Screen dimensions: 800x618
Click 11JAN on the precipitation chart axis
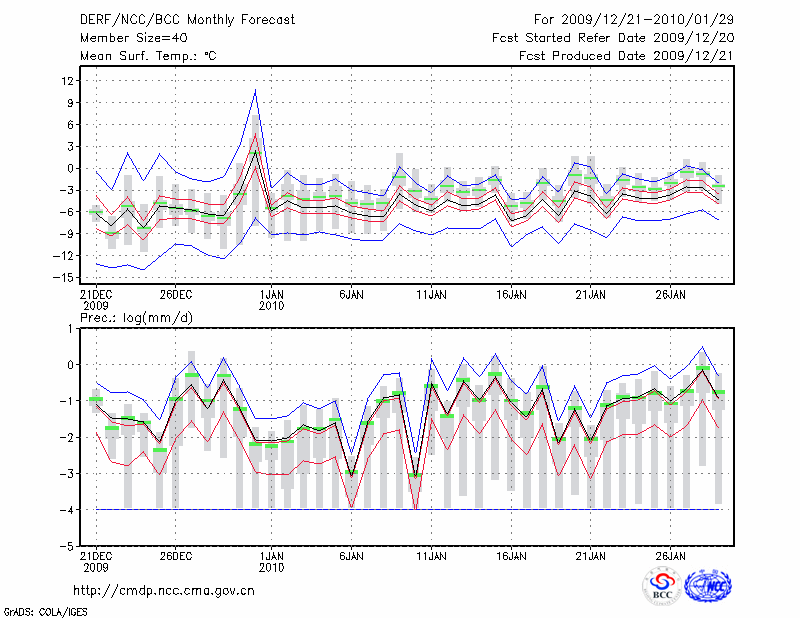(431, 554)
